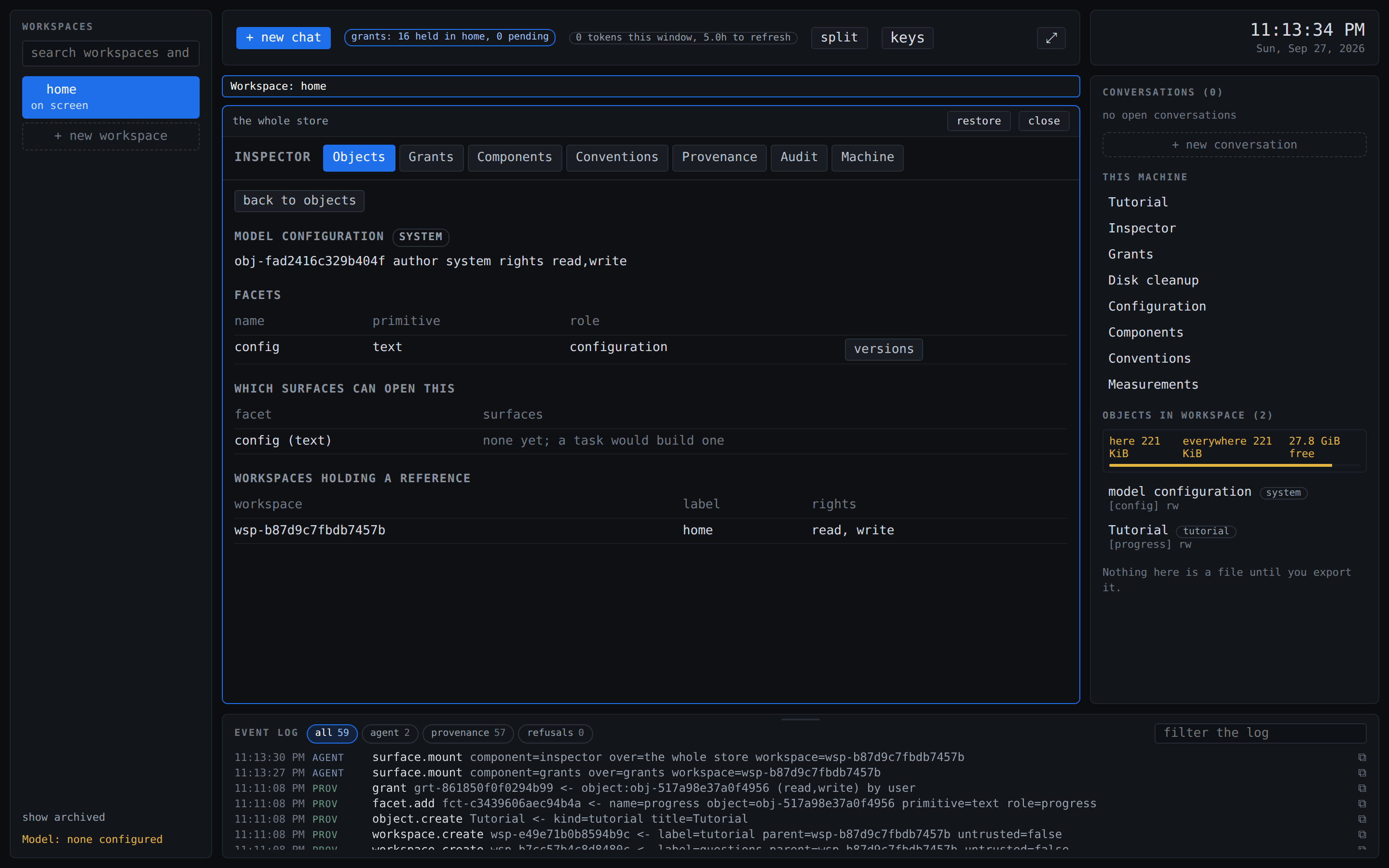Close the whole store surface
This screenshot has height=868, width=1389.
coord(1044,121)
